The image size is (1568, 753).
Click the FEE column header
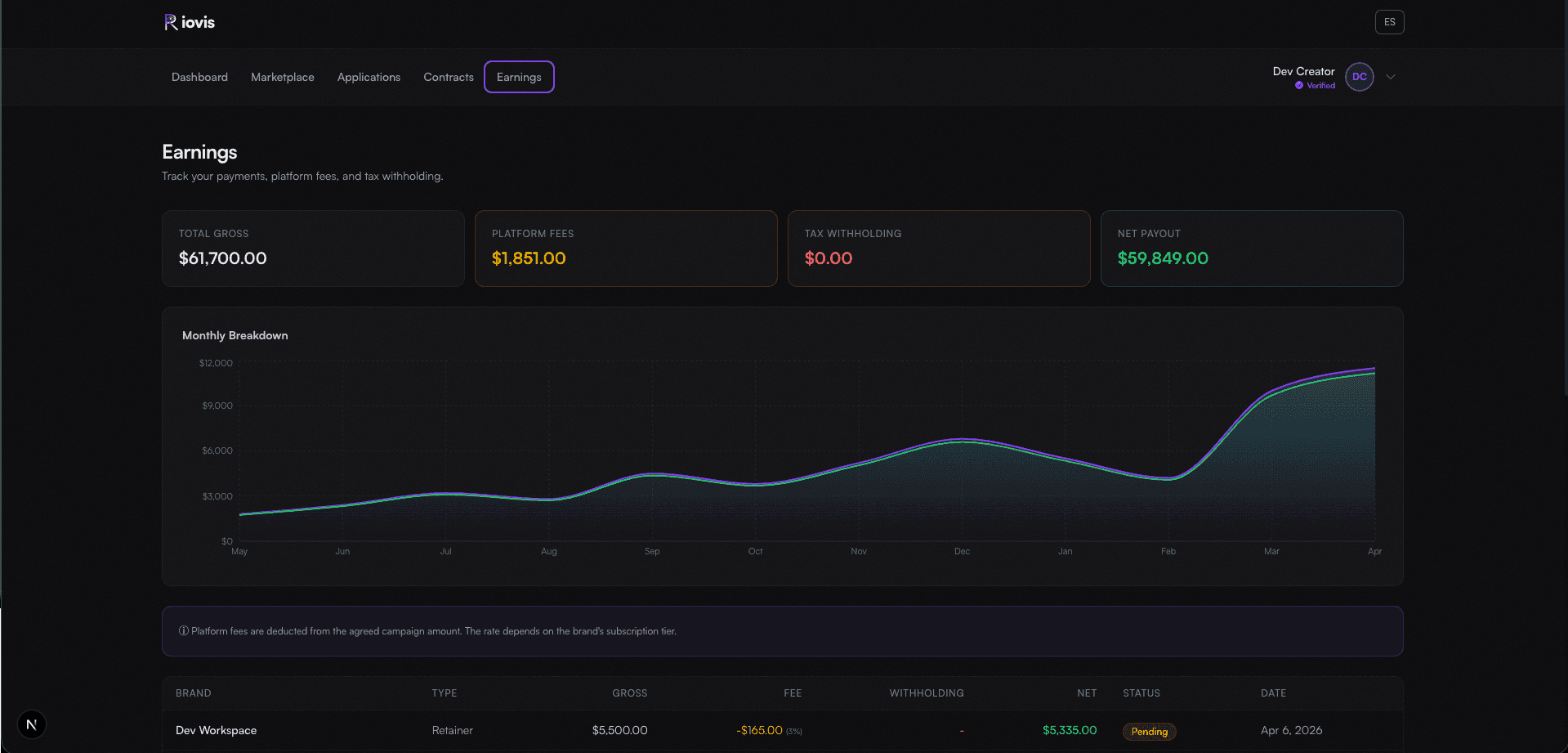[793, 693]
